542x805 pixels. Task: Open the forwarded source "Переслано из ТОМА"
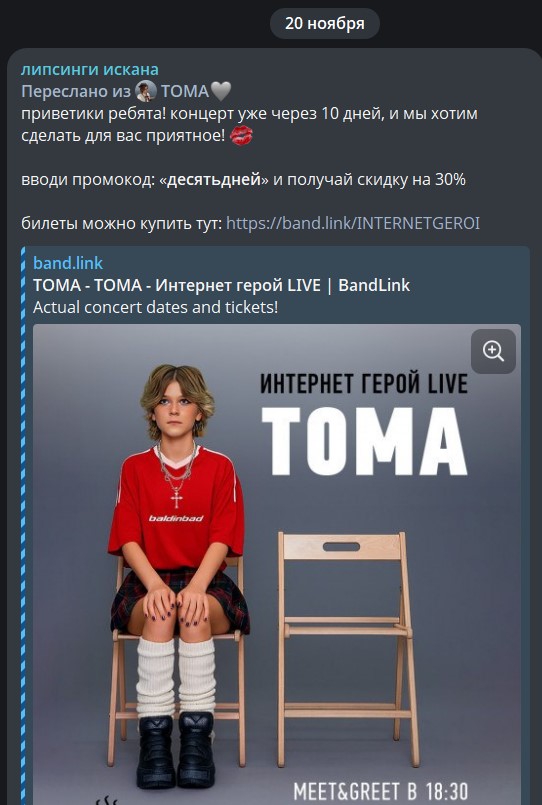tap(126, 91)
